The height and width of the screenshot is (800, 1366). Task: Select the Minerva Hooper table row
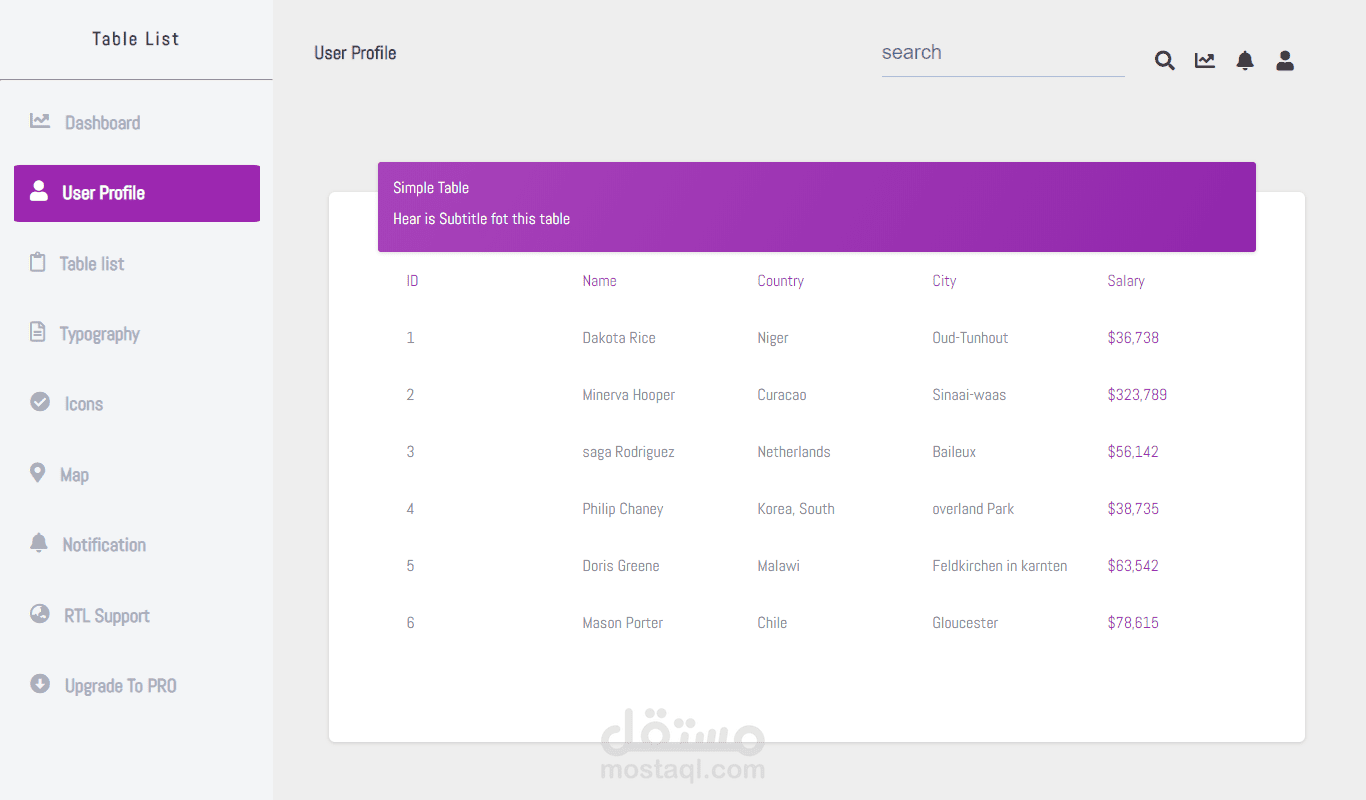click(628, 395)
